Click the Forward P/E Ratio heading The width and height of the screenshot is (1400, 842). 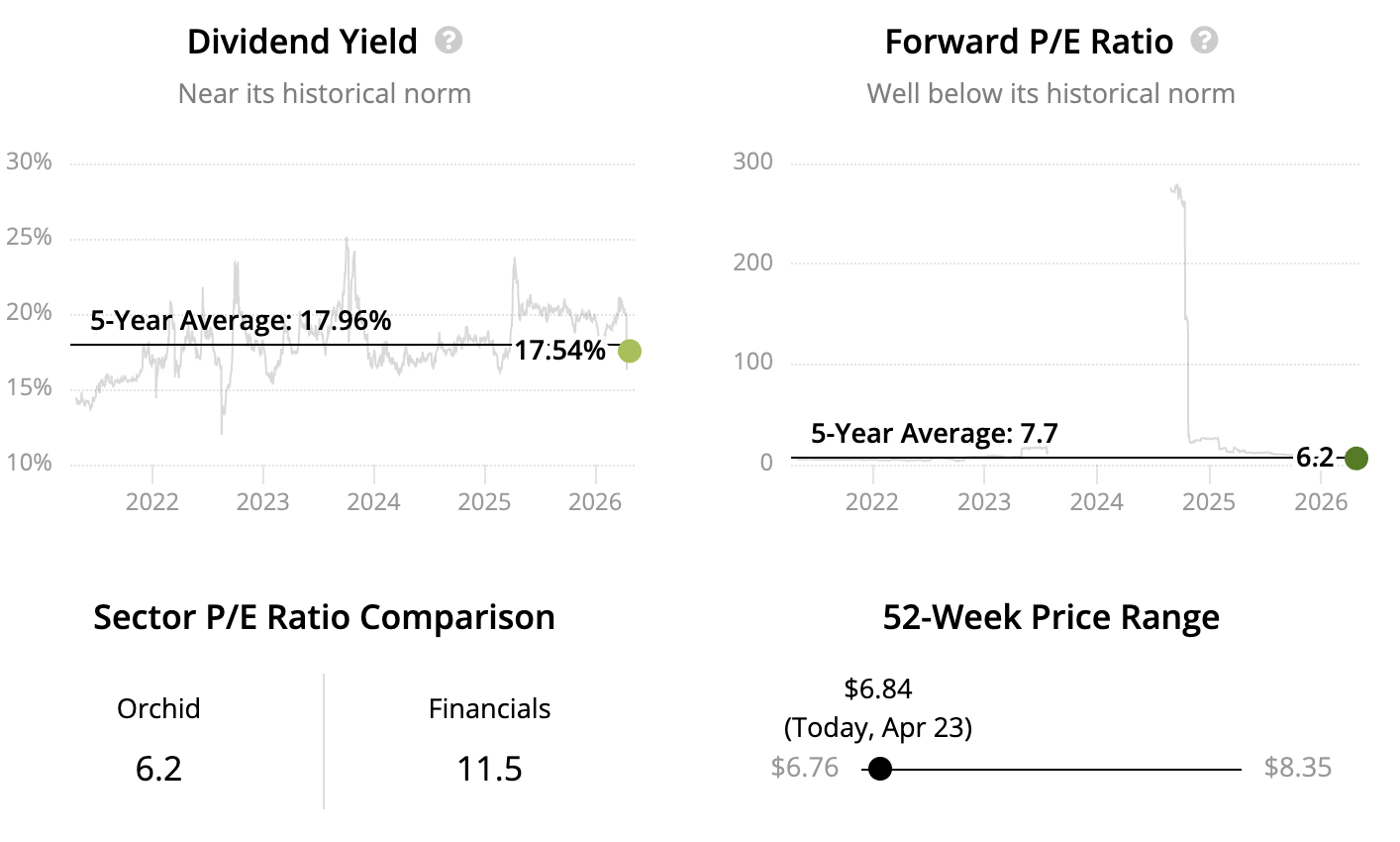coord(1029,42)
